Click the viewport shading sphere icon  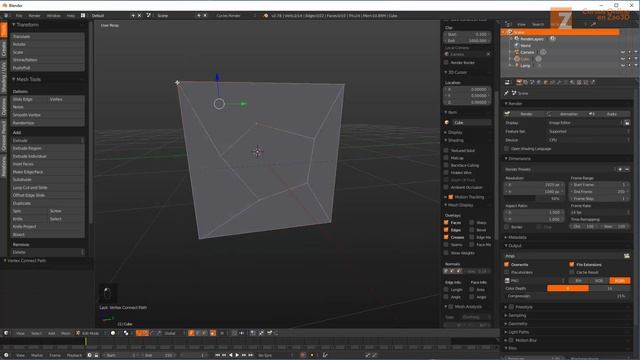point(113,333)
